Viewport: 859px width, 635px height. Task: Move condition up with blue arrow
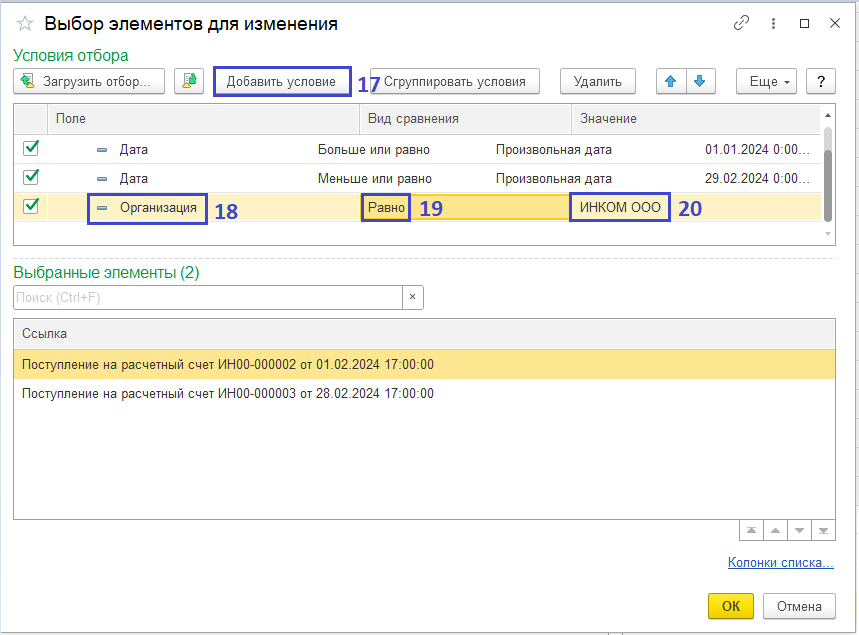(670, 81)
